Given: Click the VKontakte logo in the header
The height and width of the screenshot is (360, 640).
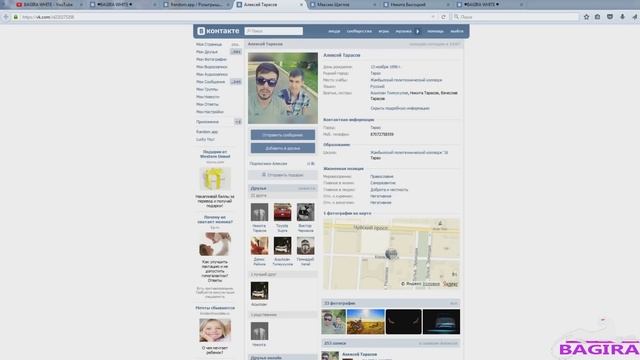Looking at the screenshot, I should click(x=218, y=31).
